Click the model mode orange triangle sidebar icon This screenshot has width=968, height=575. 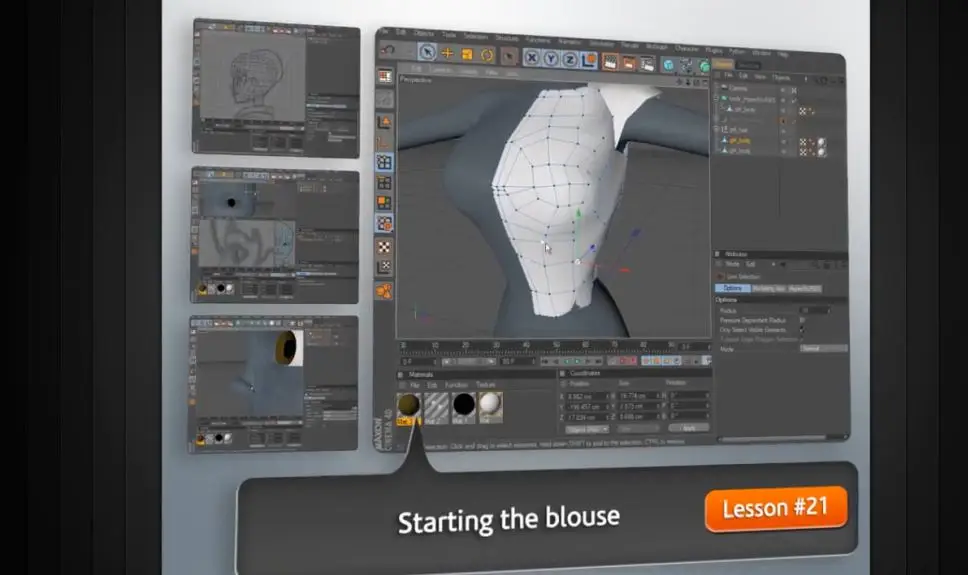pyautogui.click(x=384, y=122)
